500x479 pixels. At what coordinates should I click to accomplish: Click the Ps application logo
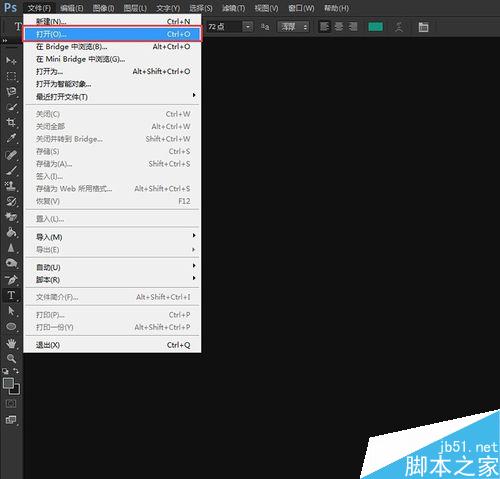click(10, 7)
